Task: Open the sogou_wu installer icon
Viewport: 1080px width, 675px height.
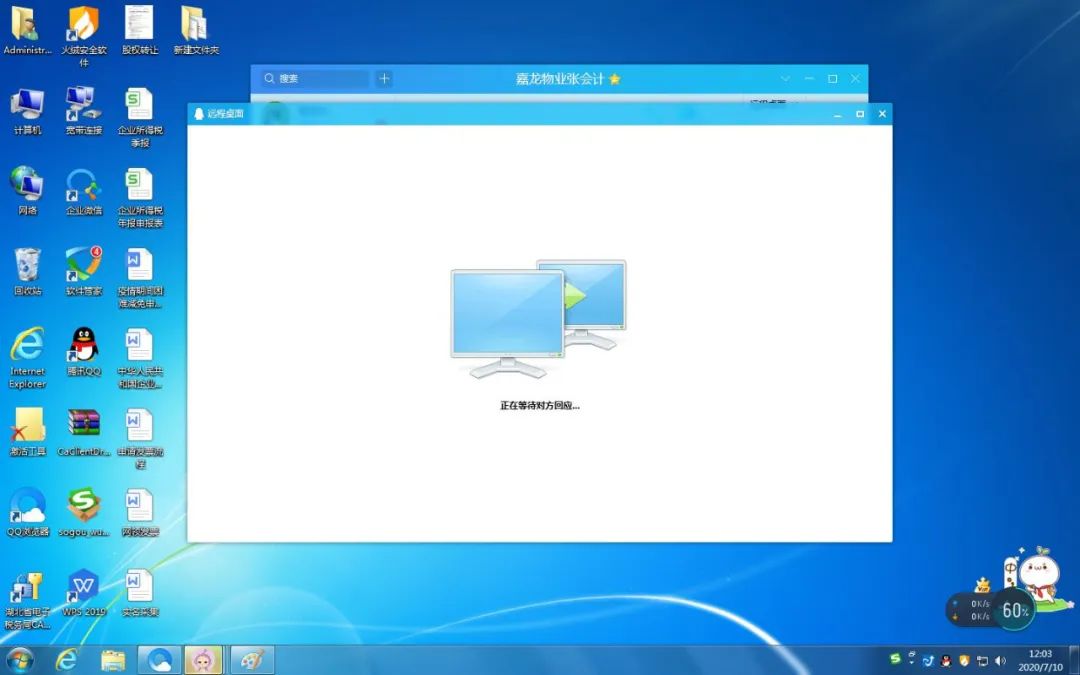Action: 84,512
